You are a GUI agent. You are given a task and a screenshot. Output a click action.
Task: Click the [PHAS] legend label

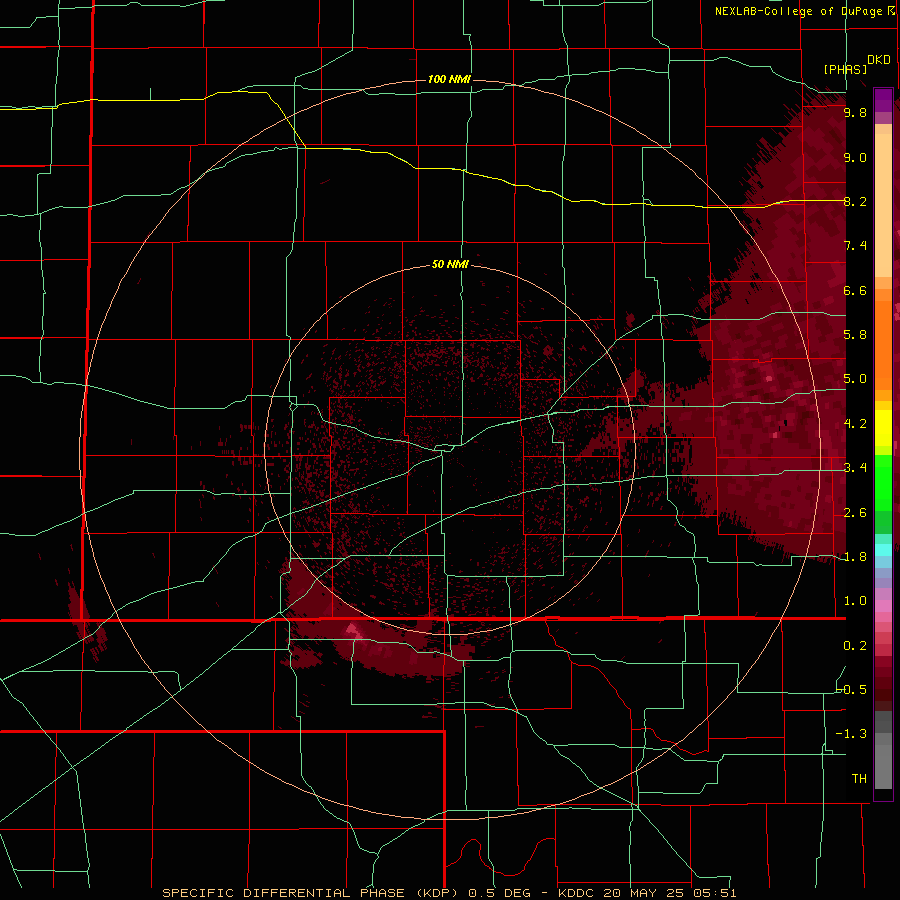click(845, 69)
